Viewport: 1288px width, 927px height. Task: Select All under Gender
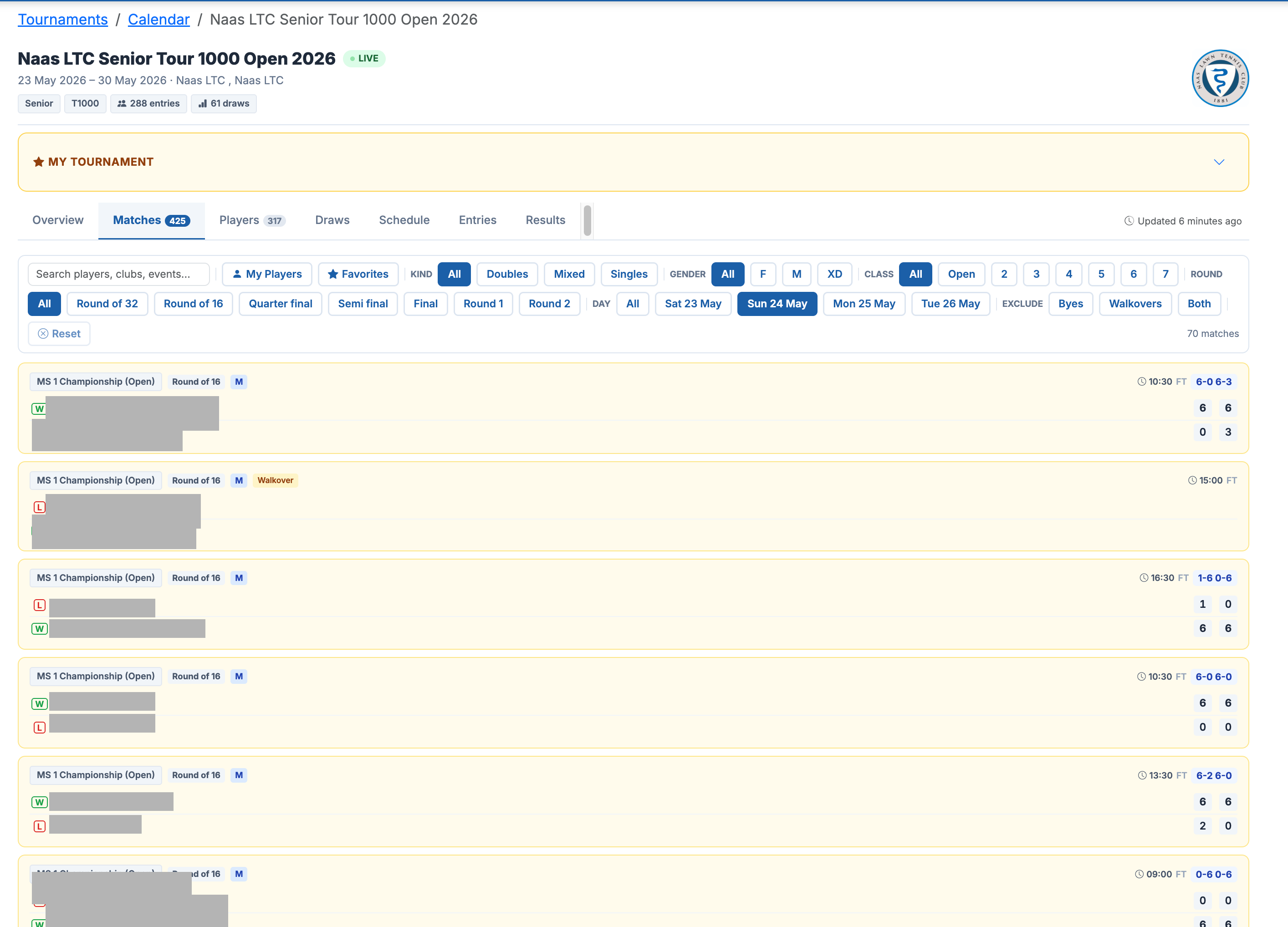point(727,274)
